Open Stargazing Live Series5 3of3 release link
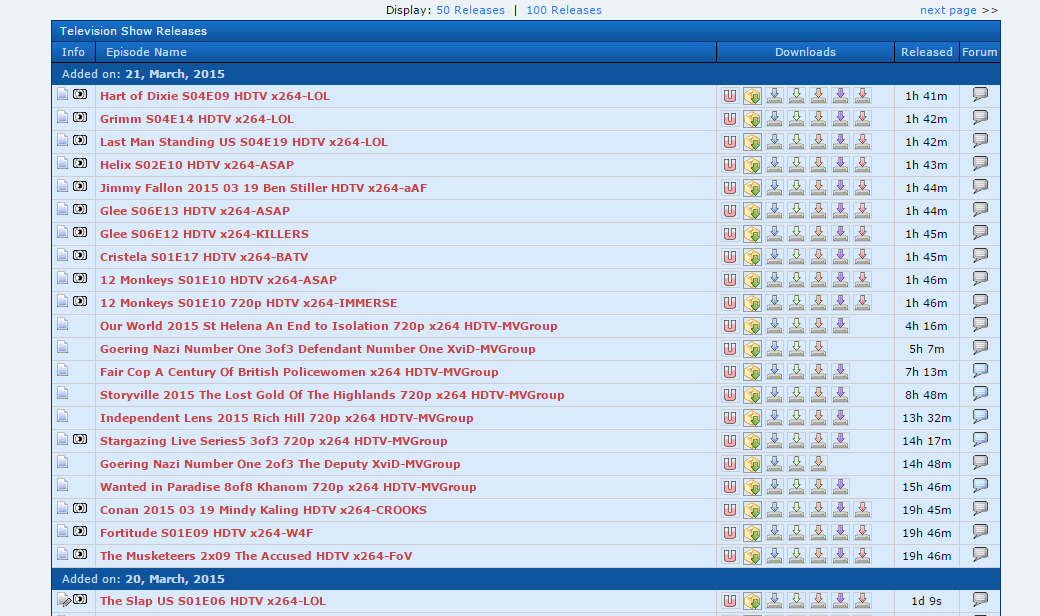 click(273, 441)
